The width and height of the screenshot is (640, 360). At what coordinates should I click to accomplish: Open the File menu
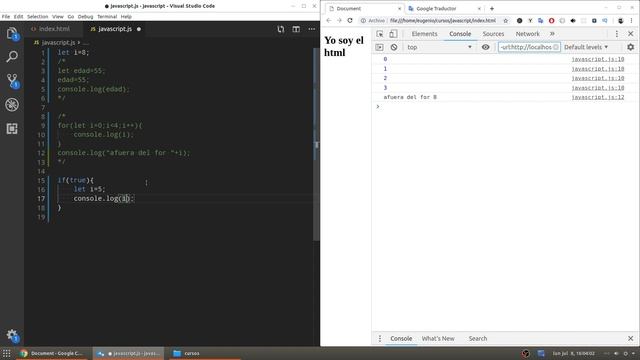6,17
